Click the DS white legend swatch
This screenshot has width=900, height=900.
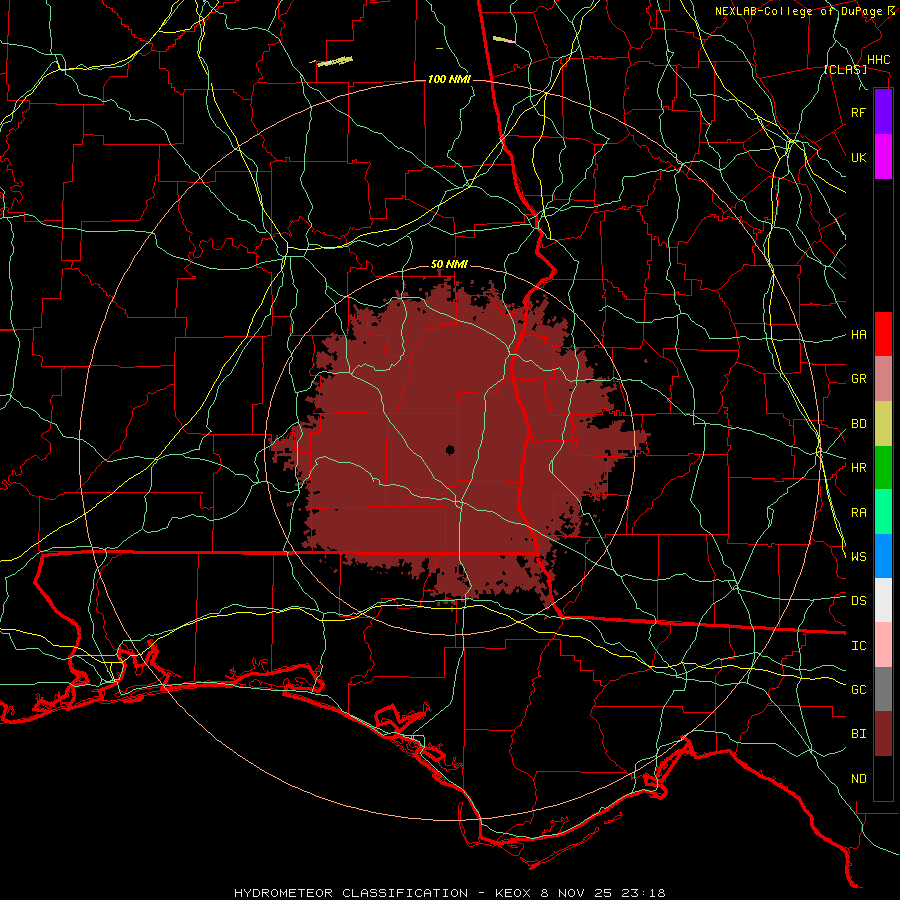point(883,600)
